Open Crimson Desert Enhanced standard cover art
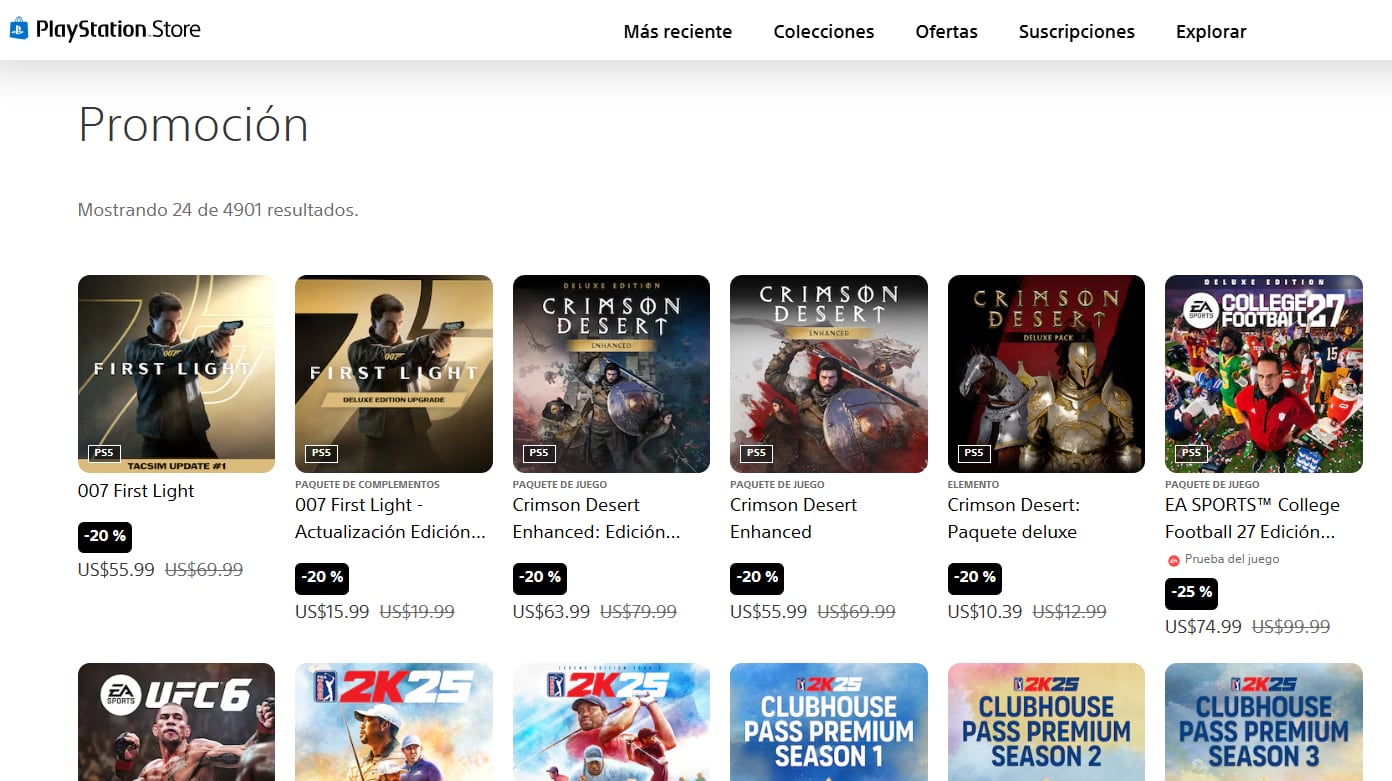 [829, 374]
